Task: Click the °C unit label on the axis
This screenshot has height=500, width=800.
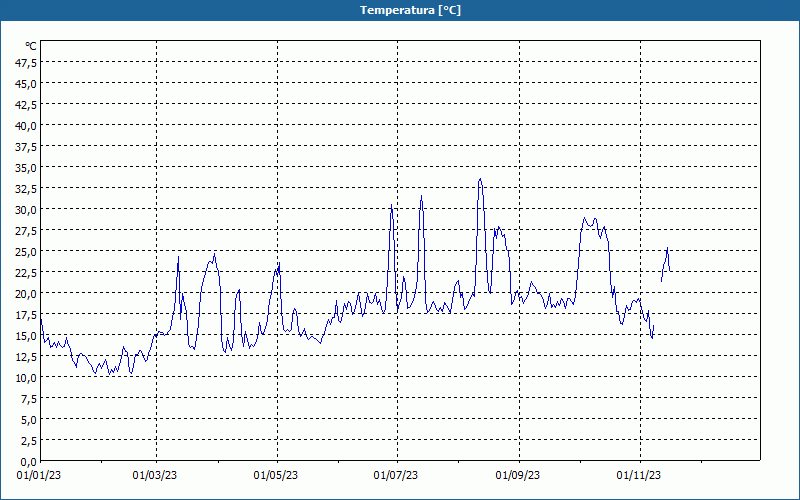Action: click(31, 46)
